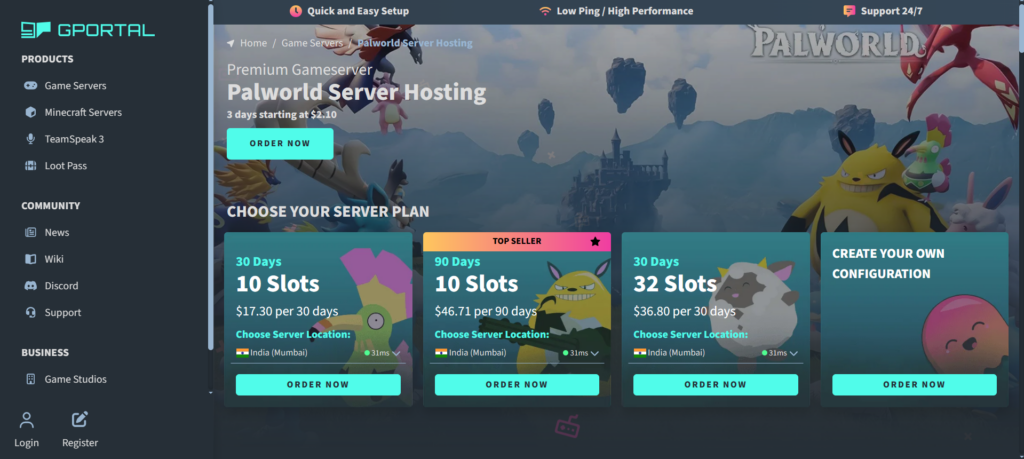This screenshot has height=459, width=1024.
Task: Open TeamSpeak 3 in sidebar
Action: pyautogui.click(x=74, y=139)
